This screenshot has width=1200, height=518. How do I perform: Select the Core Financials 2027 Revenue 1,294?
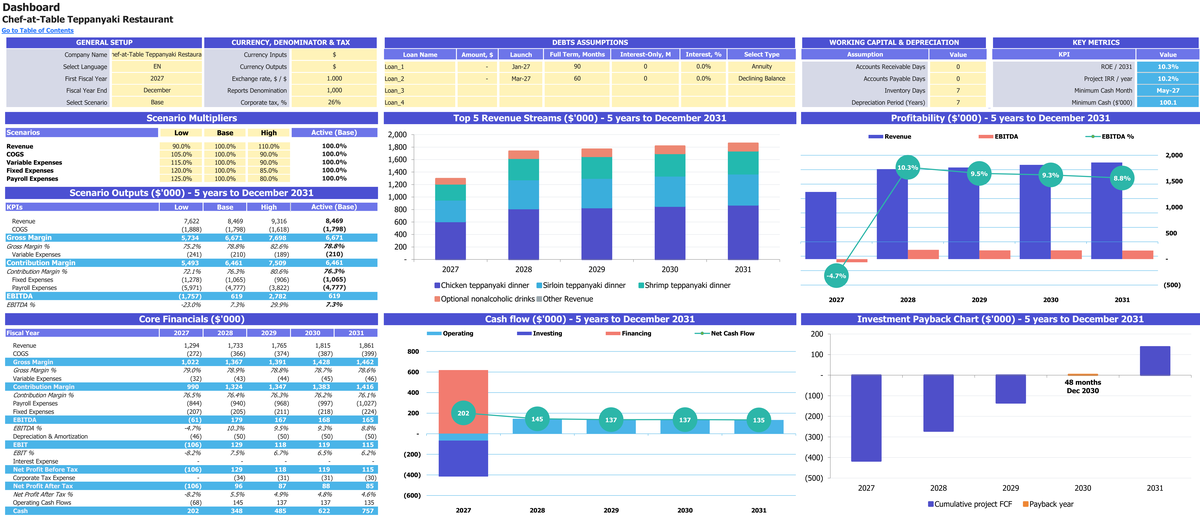[x=188, y=344]
